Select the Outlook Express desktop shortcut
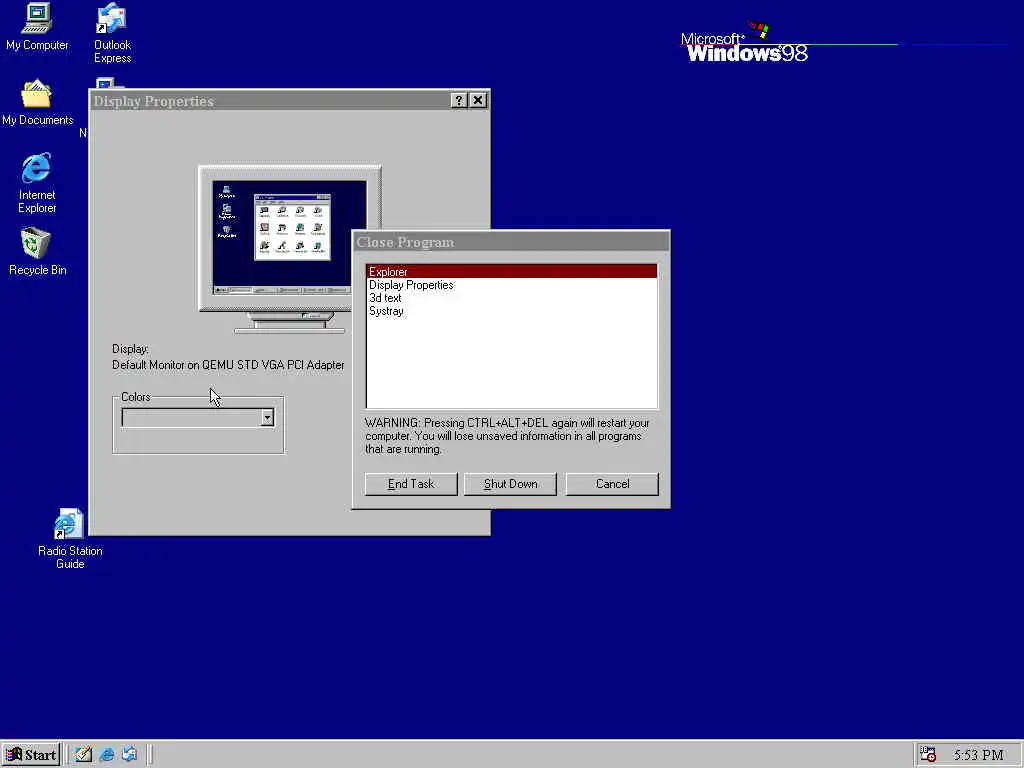This screenshot has height=768, width=1024. [112, 33]
